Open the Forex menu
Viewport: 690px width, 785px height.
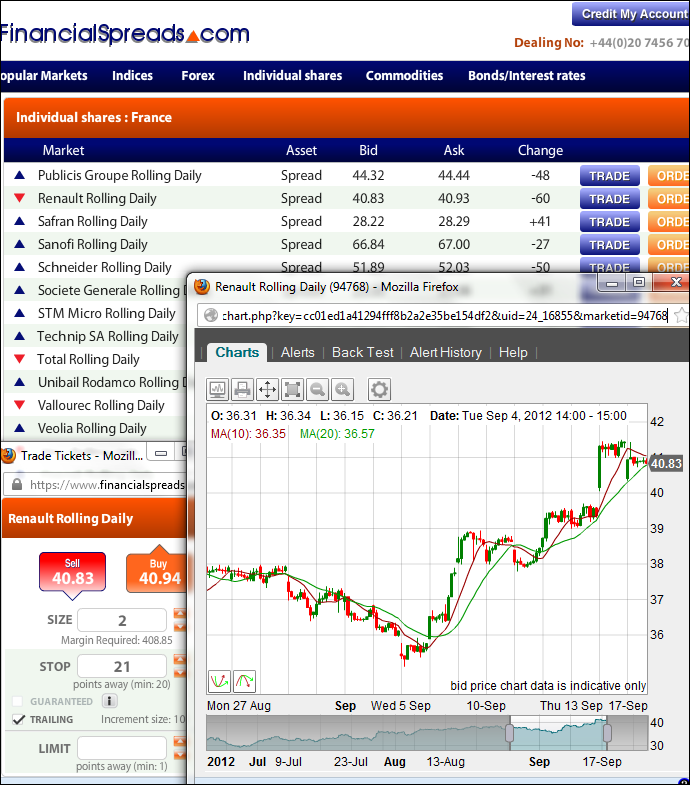[198, 76]
